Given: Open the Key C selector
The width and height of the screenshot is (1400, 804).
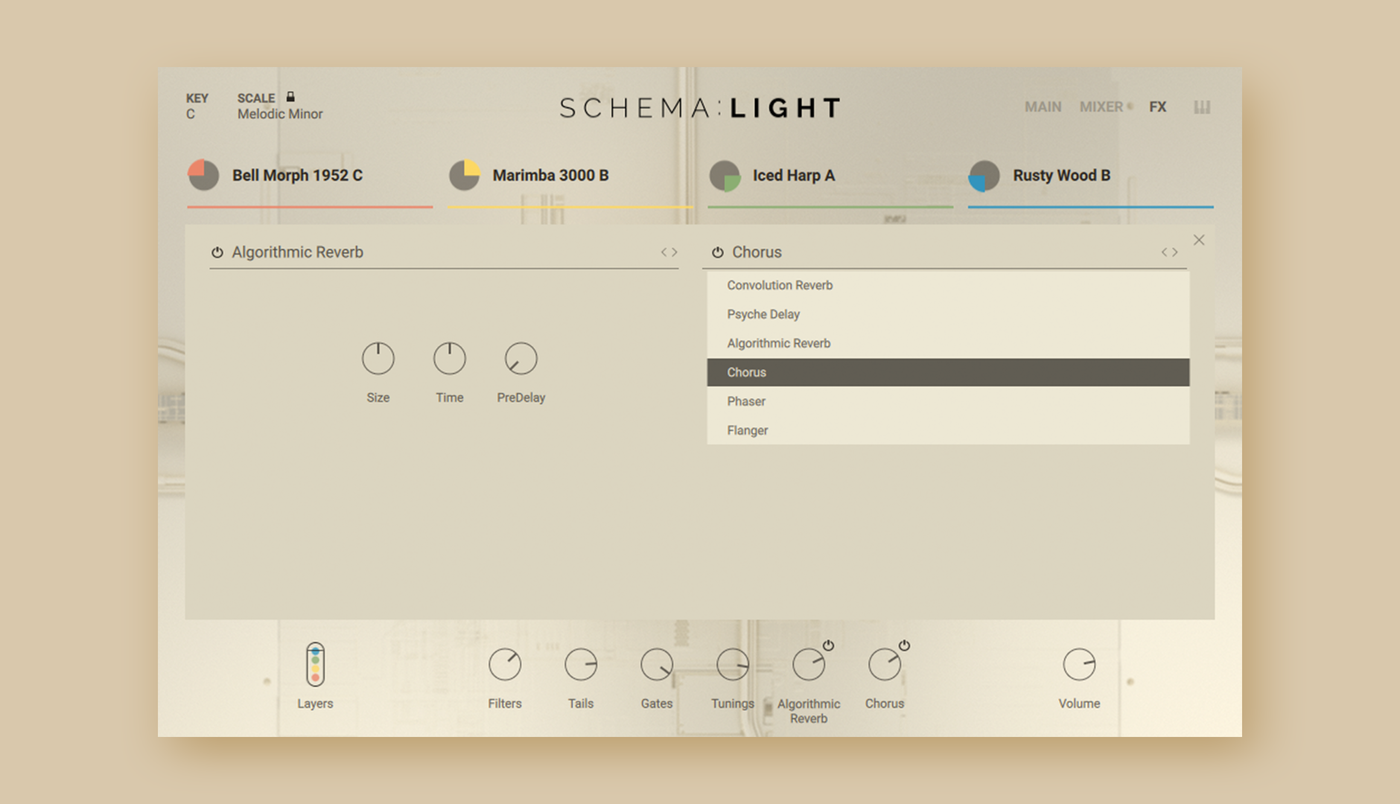Looking at the screenshot, I should 190,114.
